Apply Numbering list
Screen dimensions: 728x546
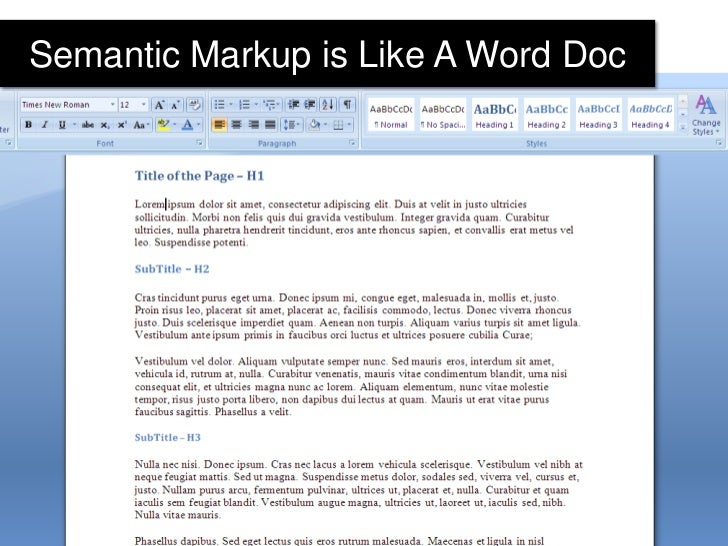pos(244,104)
